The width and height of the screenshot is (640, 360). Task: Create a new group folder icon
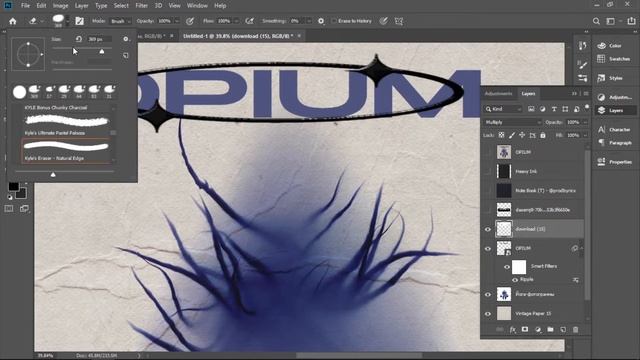(x=550, y=330)
